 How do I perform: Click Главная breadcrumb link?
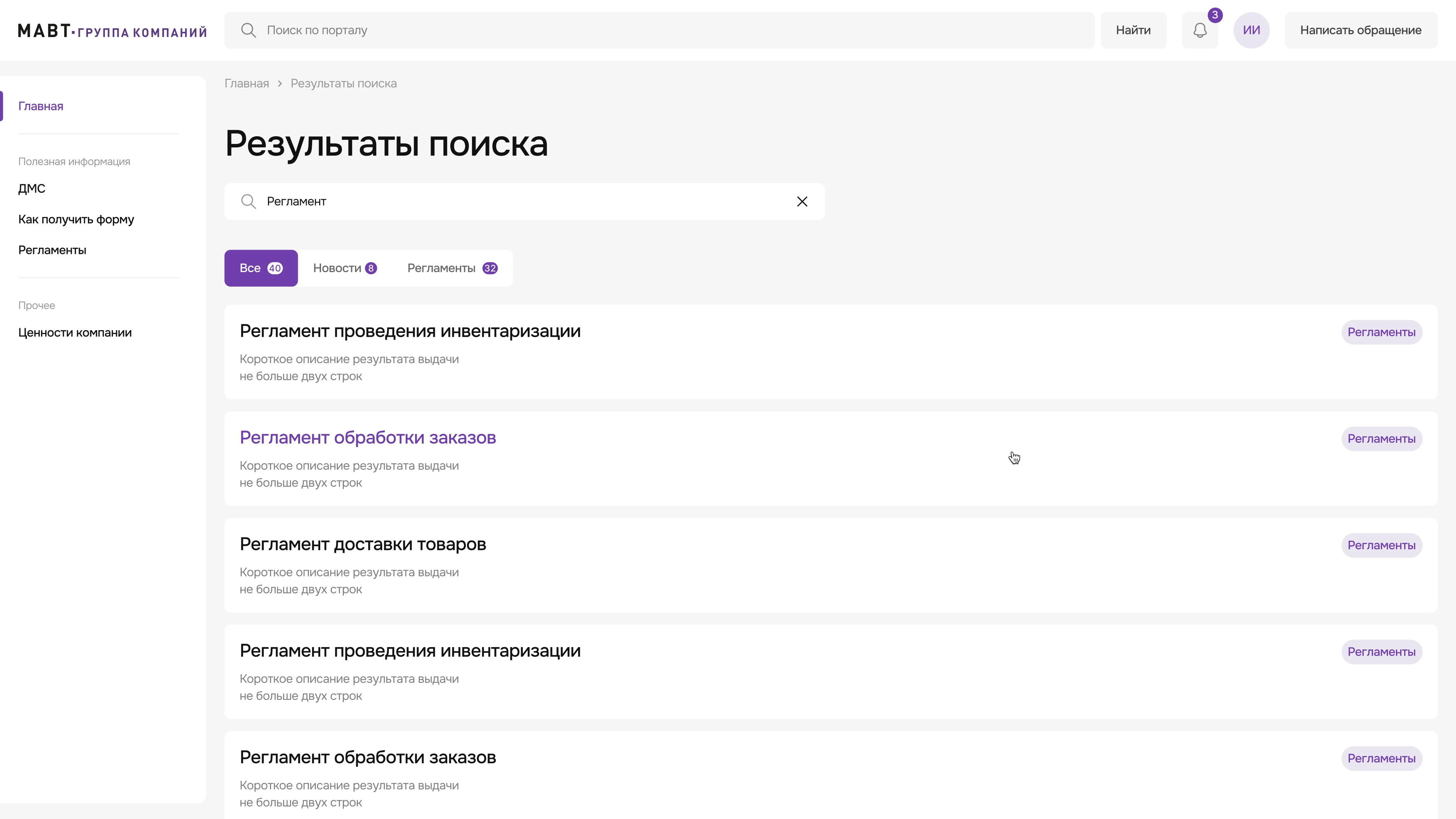246,84
